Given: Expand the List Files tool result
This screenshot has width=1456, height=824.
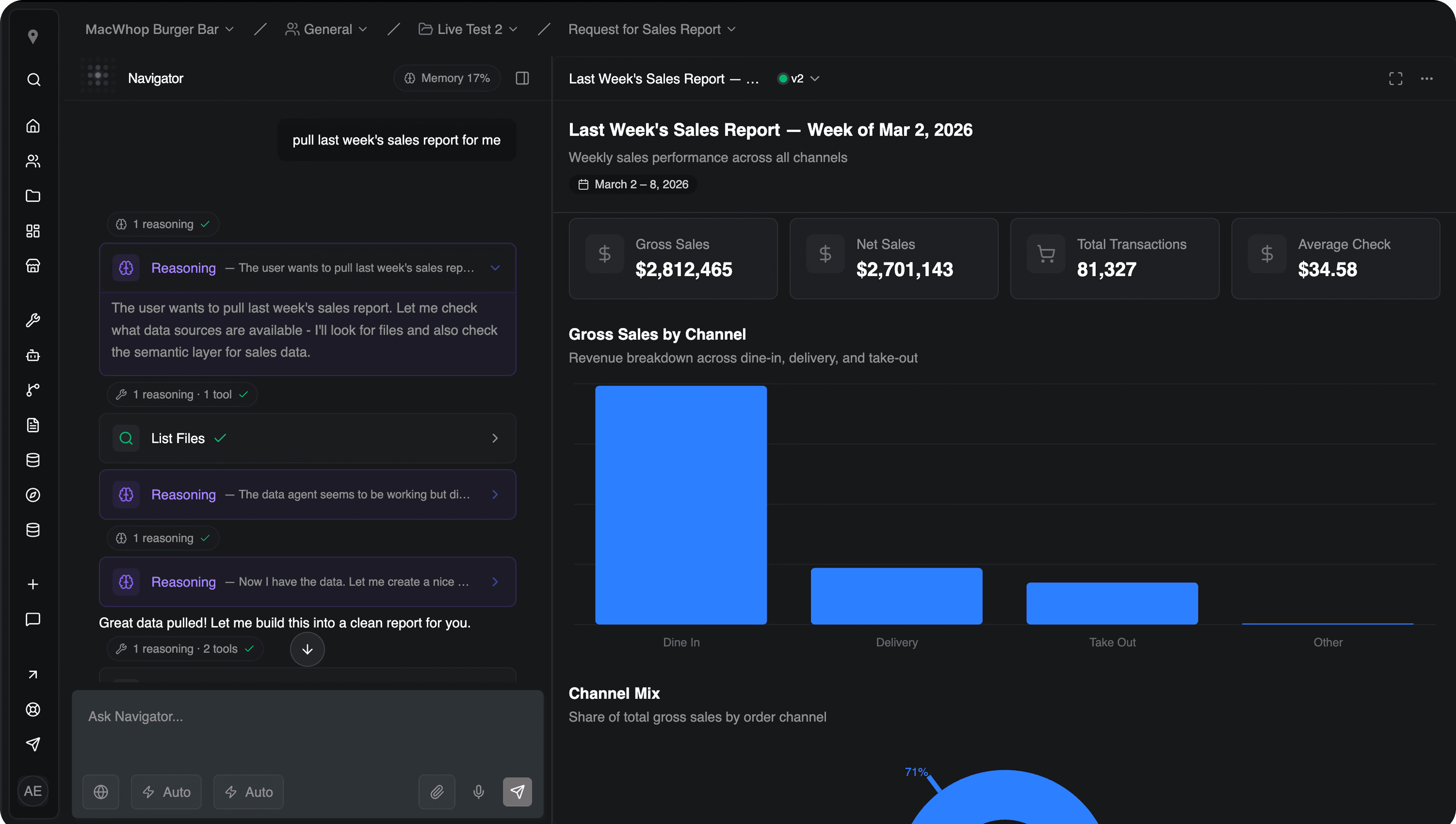Looking at the screenshot, I should pyautogui.click(x=307, y=438).
